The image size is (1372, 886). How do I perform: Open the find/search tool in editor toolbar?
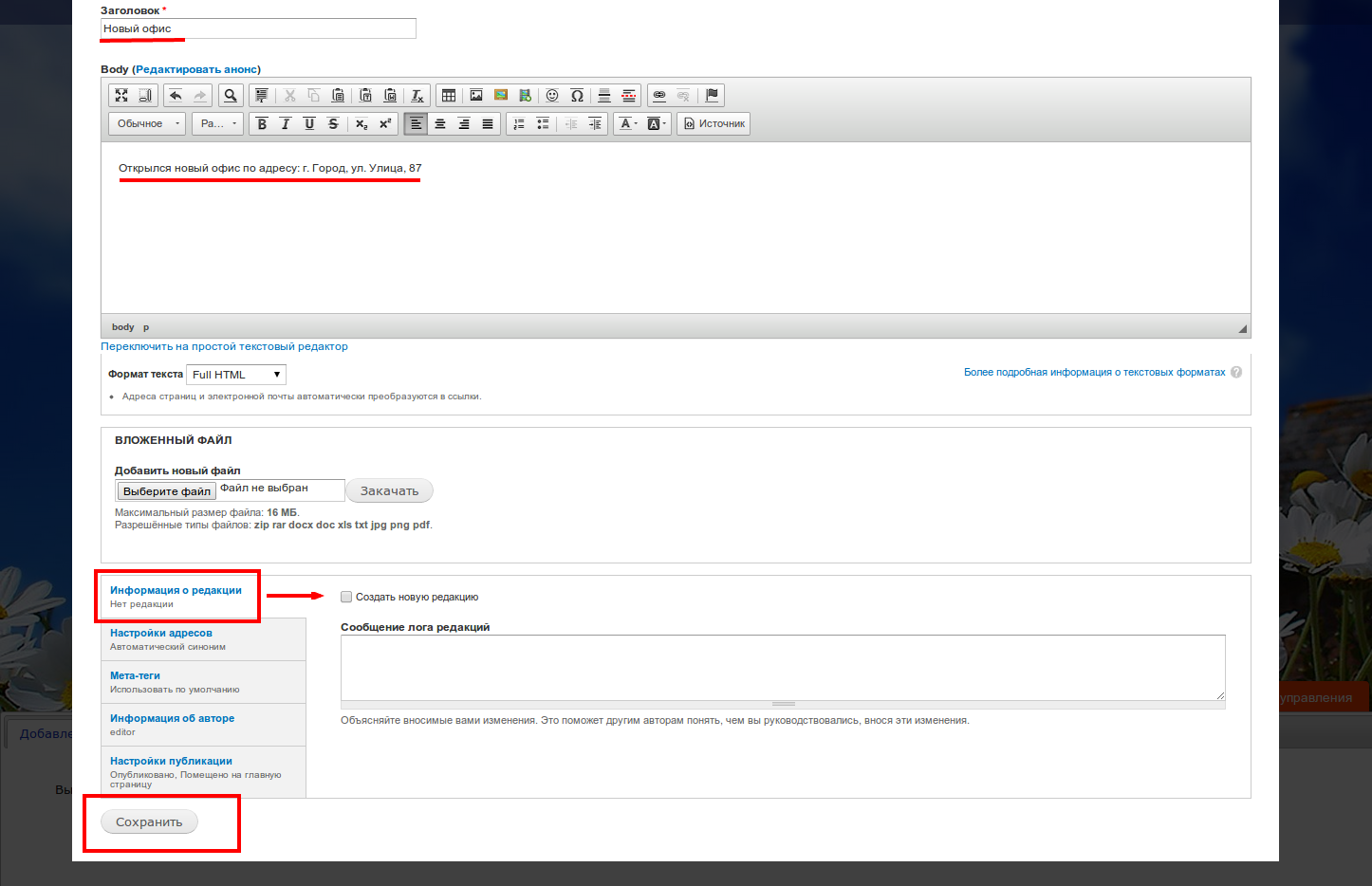230,96
